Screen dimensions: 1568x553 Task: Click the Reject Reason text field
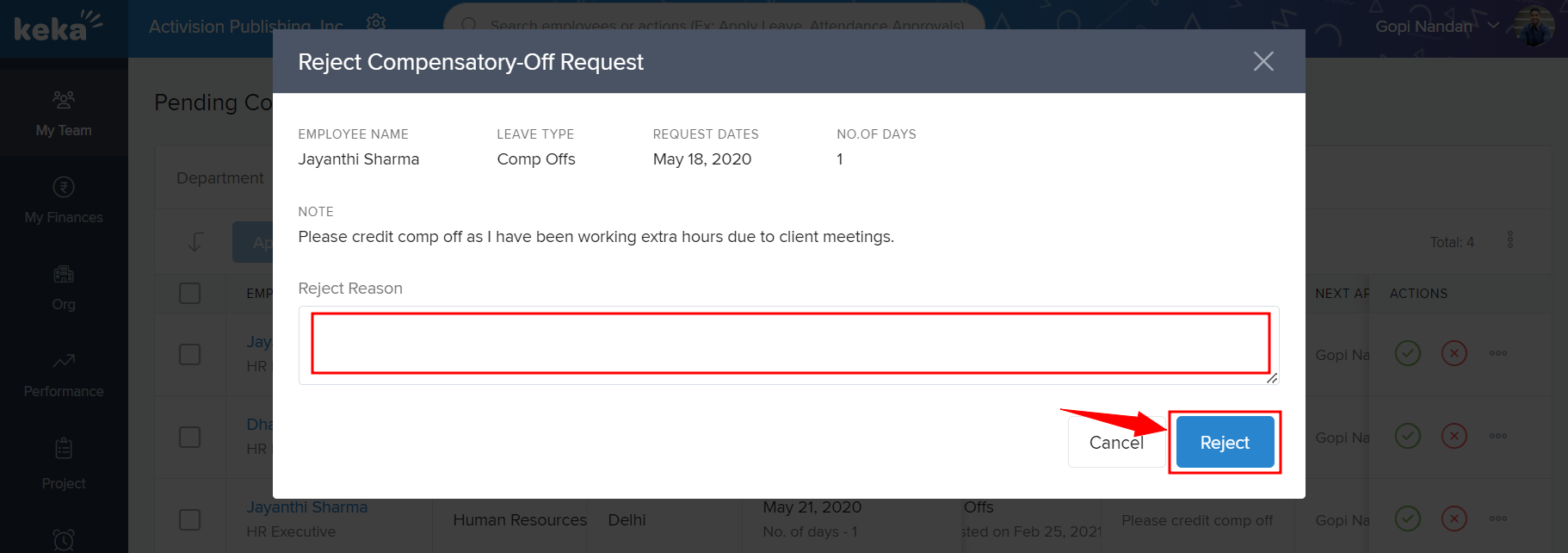788,345
